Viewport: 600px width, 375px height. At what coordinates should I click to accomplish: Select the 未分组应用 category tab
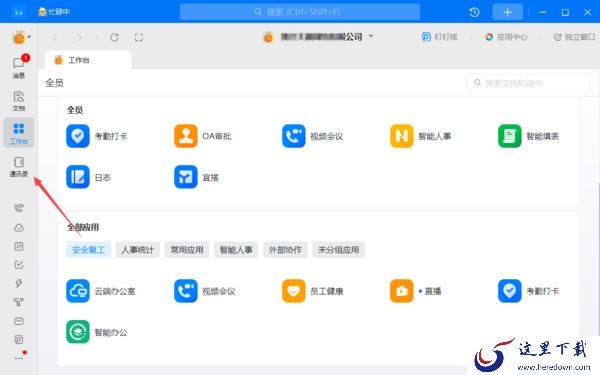[x=338, y=250]
